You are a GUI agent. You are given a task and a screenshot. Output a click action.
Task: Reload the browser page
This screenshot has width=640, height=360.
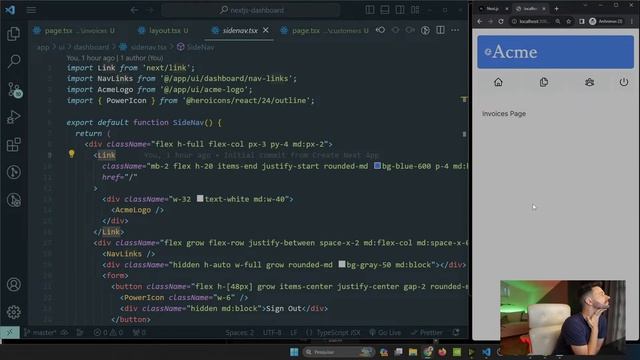[501, 21]
